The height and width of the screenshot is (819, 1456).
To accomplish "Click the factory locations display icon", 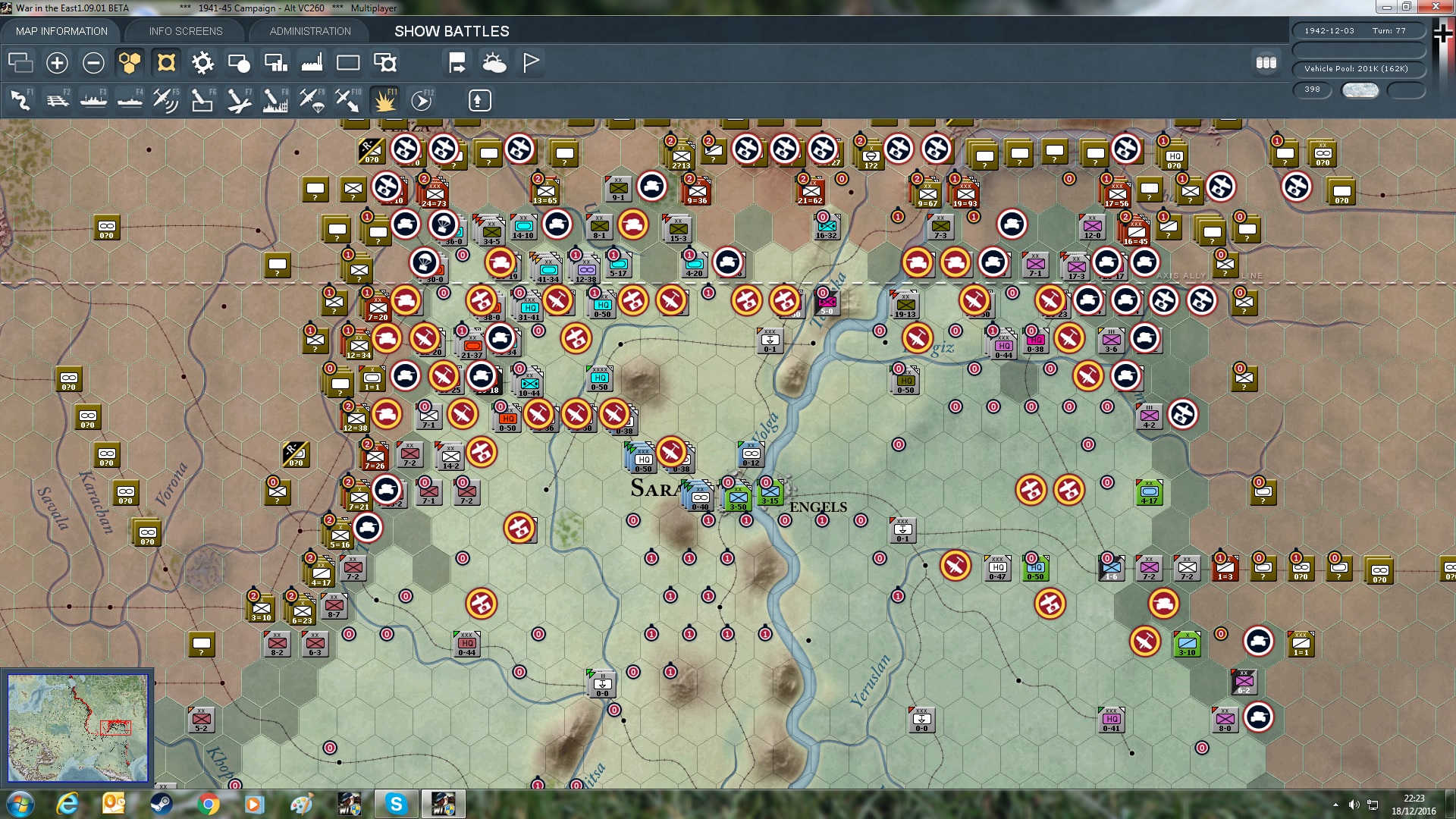I will [312, 63].
